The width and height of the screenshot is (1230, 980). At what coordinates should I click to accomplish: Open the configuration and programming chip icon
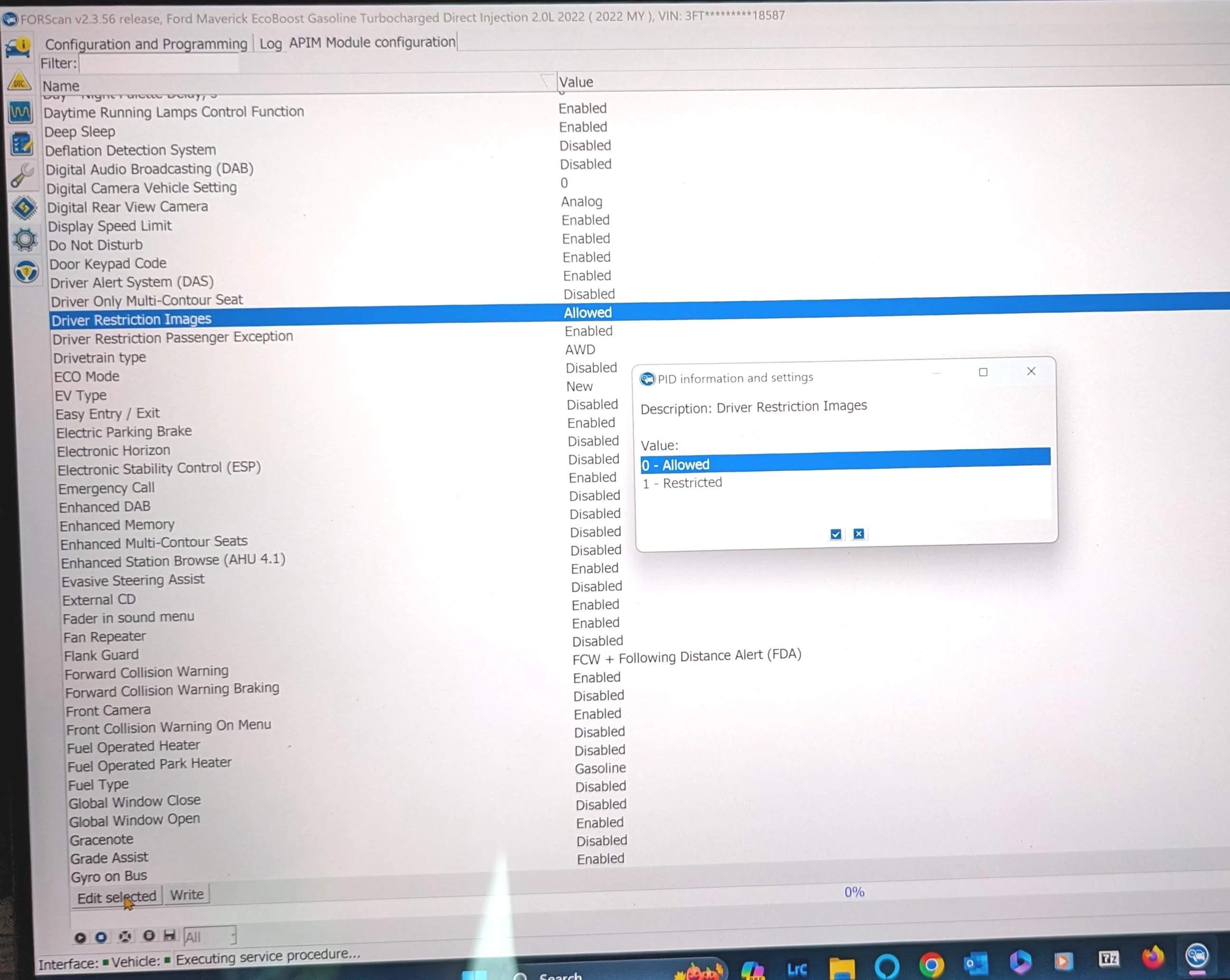tap(24, 208)
